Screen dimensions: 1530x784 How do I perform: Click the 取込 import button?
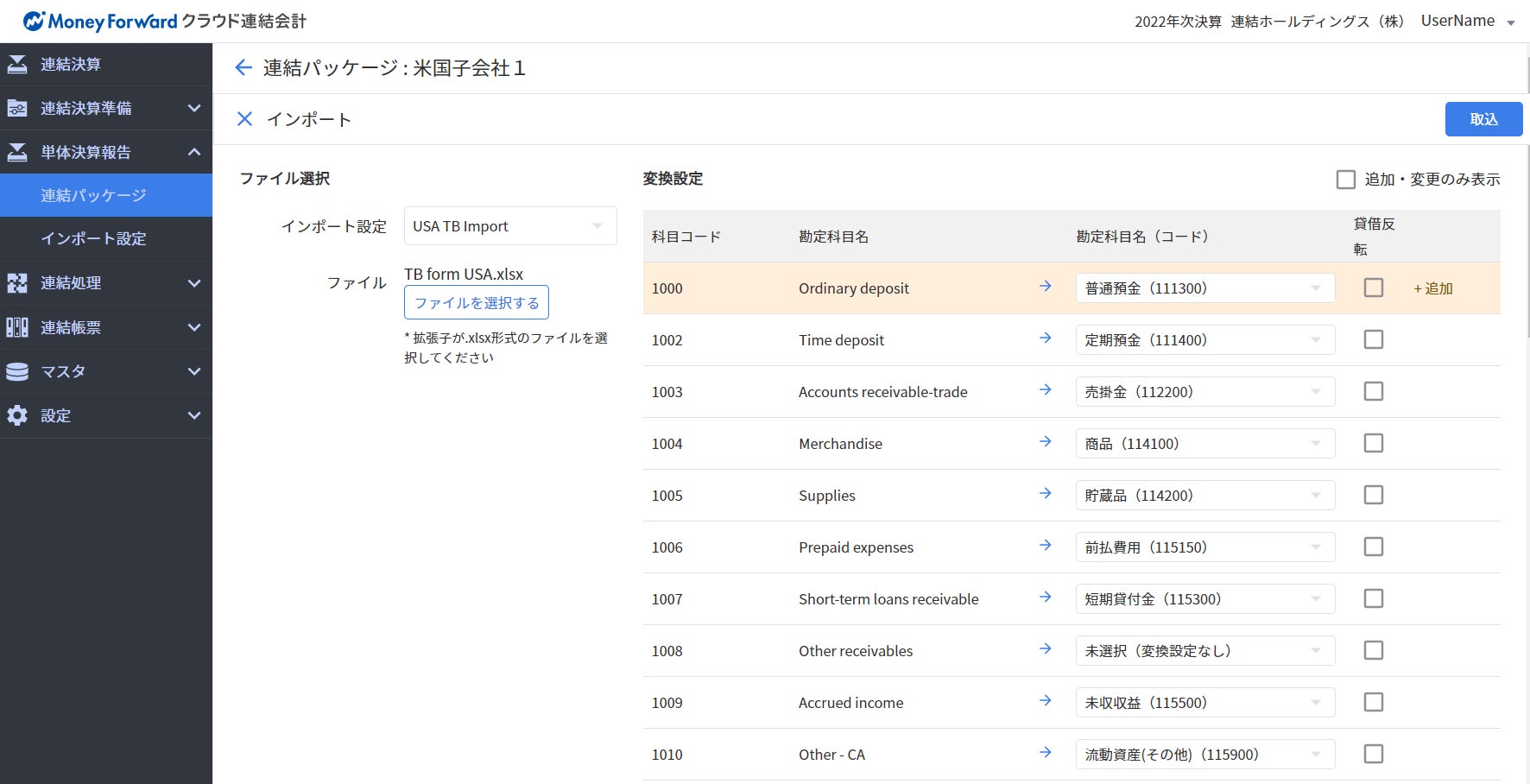pos(1483,119)
